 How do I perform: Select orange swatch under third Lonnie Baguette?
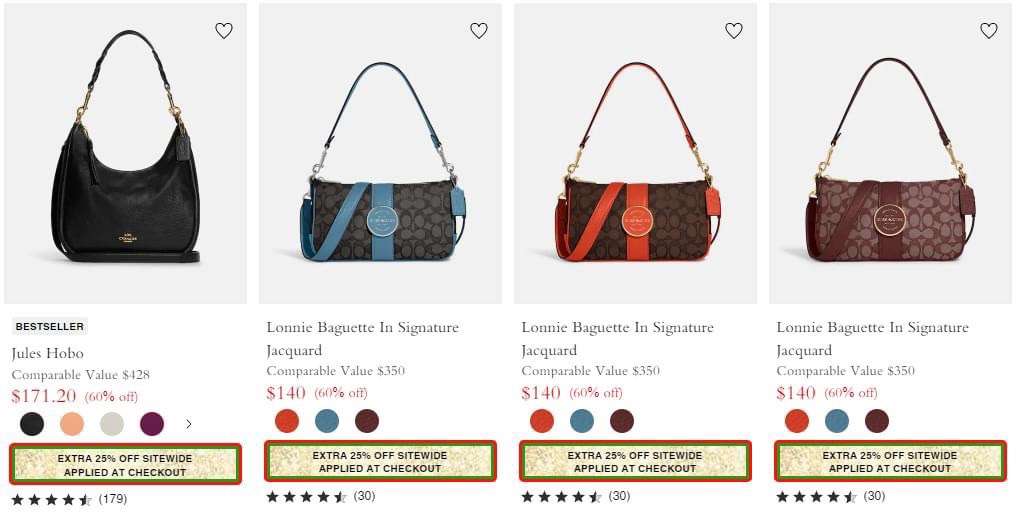pos(542,420)
